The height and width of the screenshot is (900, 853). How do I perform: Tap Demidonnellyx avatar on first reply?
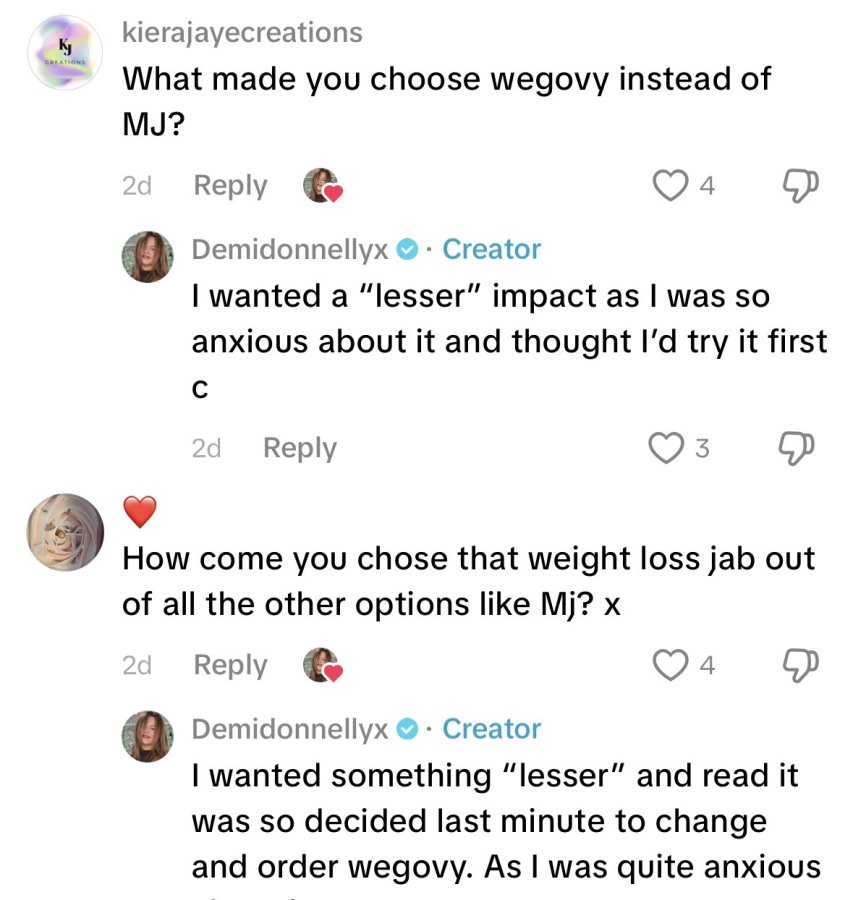(x=148, y=257)
